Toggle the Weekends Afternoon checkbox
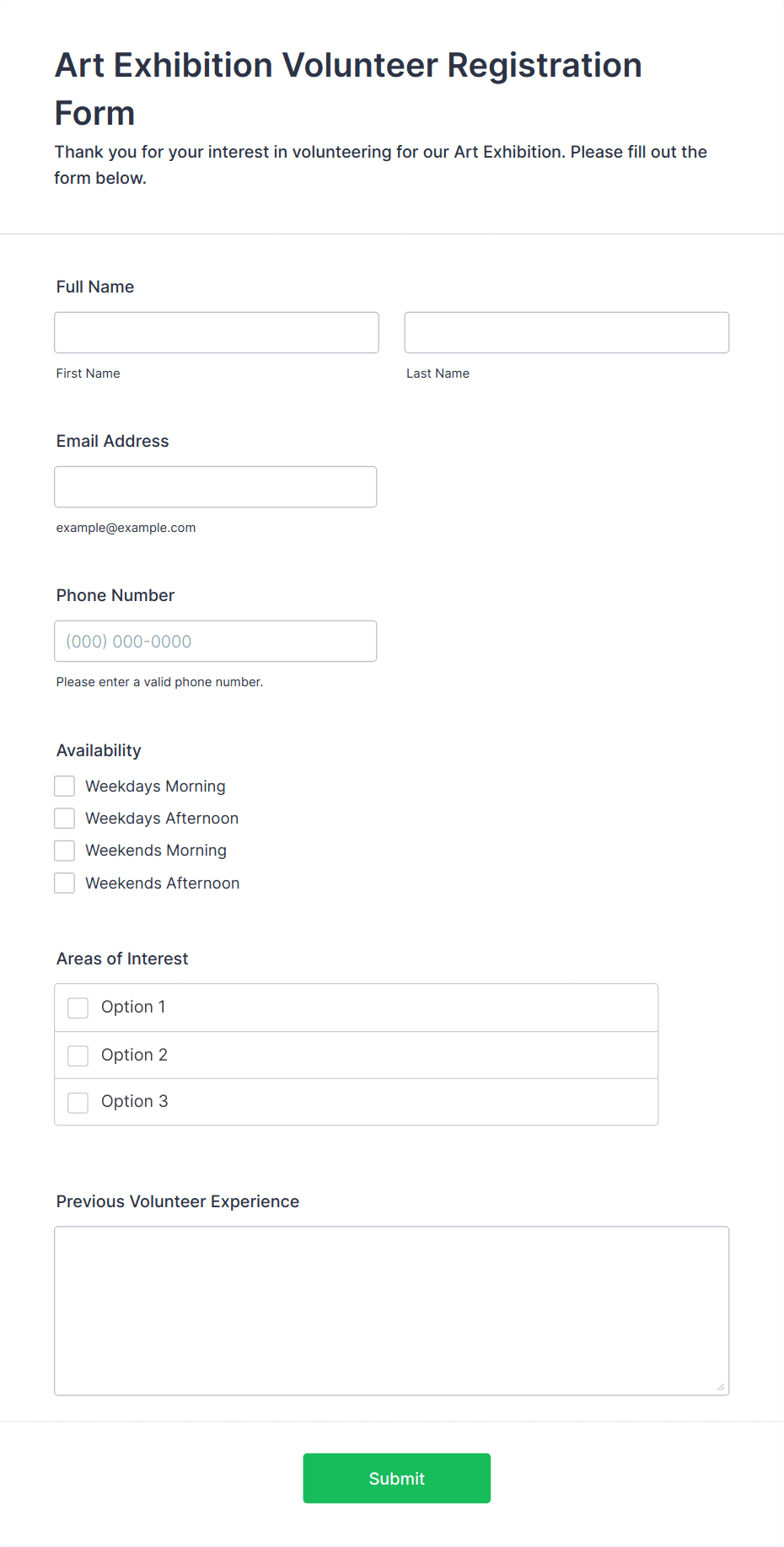This screenshot has height=1547, width=784. (65, 883)
